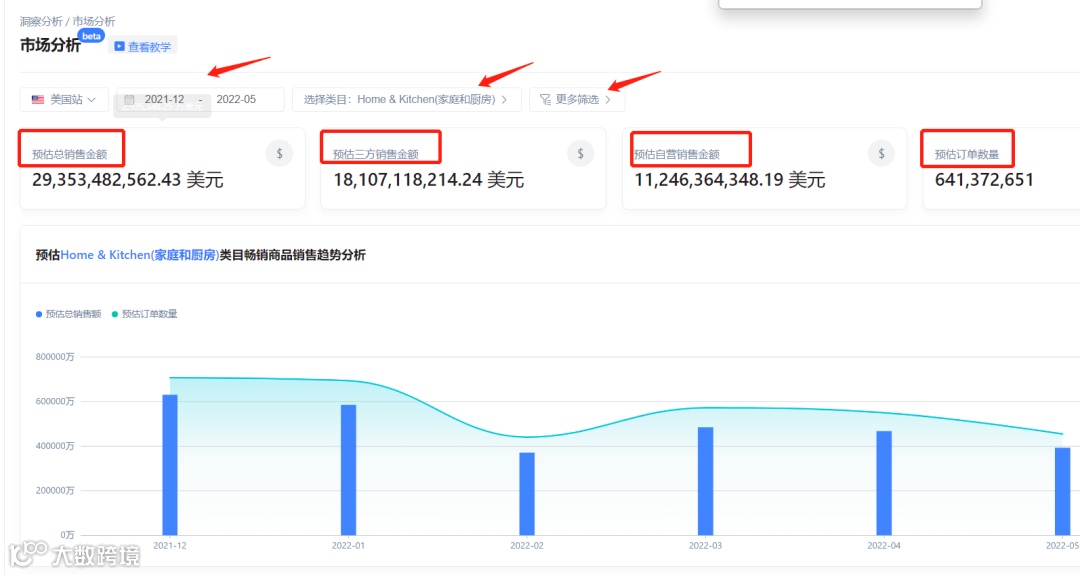
Task: Click dollar icon on 预估三方销售金额 card
Action: (x=580, y=154)
